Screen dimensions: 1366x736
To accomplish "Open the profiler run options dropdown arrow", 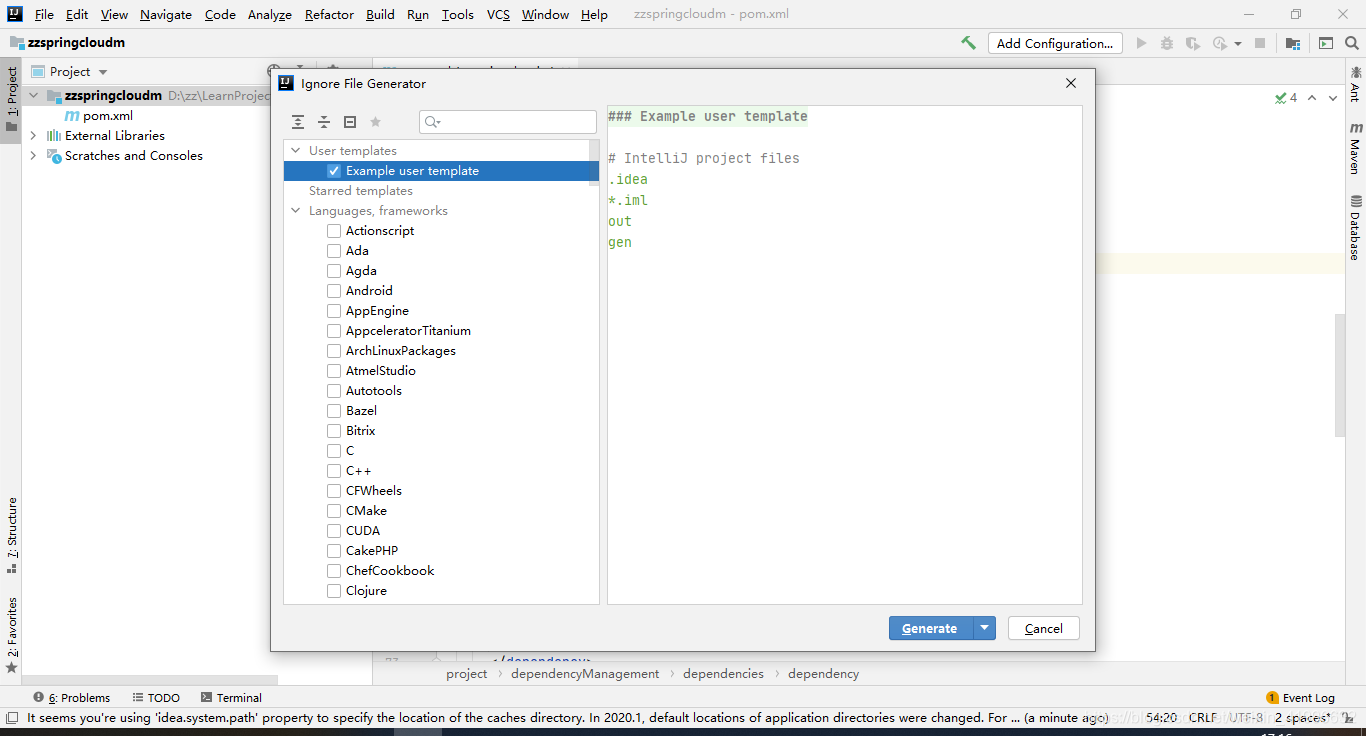I will 1238,43.
